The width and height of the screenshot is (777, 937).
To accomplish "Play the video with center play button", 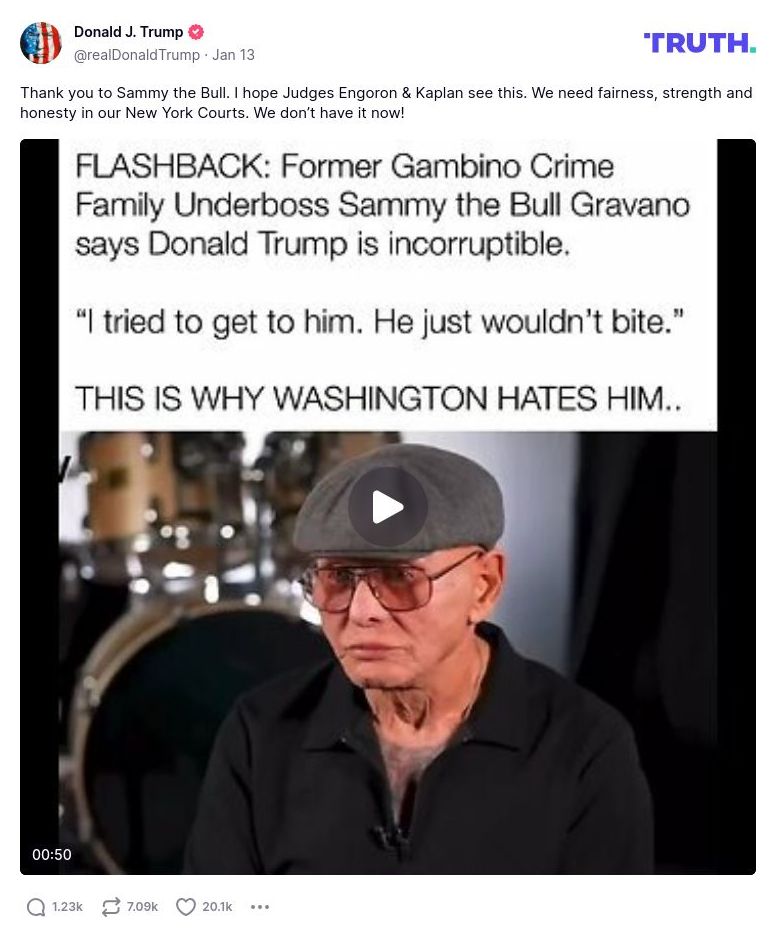I will click(388, 507).
